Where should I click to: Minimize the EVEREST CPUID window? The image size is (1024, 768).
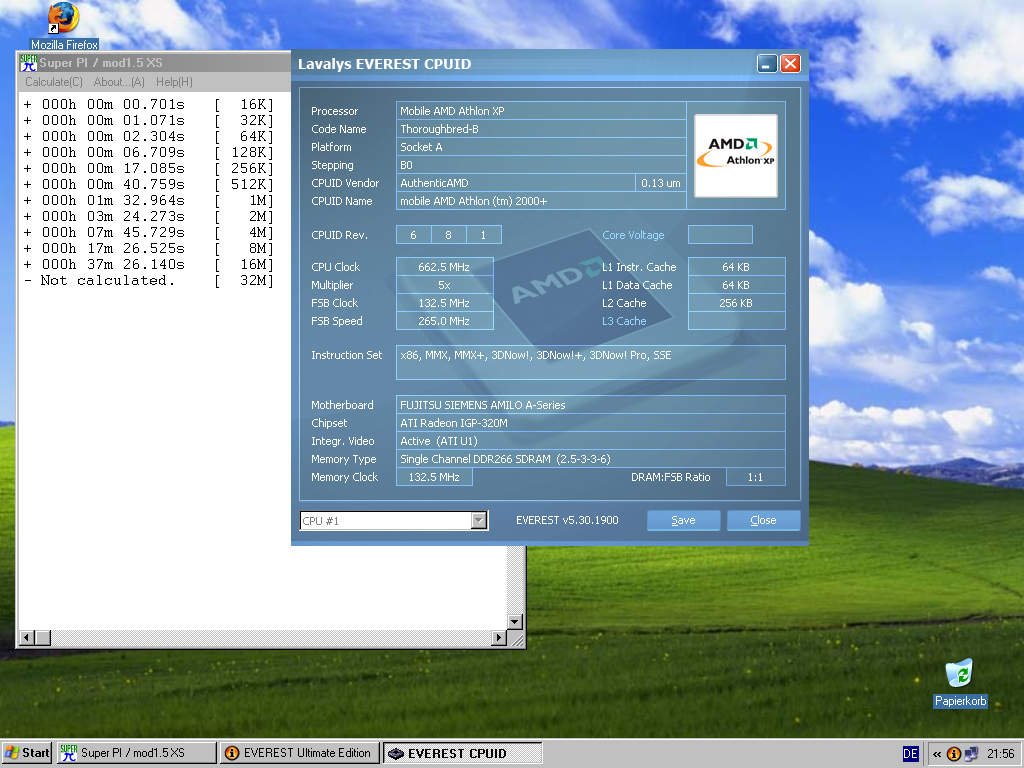767,63
